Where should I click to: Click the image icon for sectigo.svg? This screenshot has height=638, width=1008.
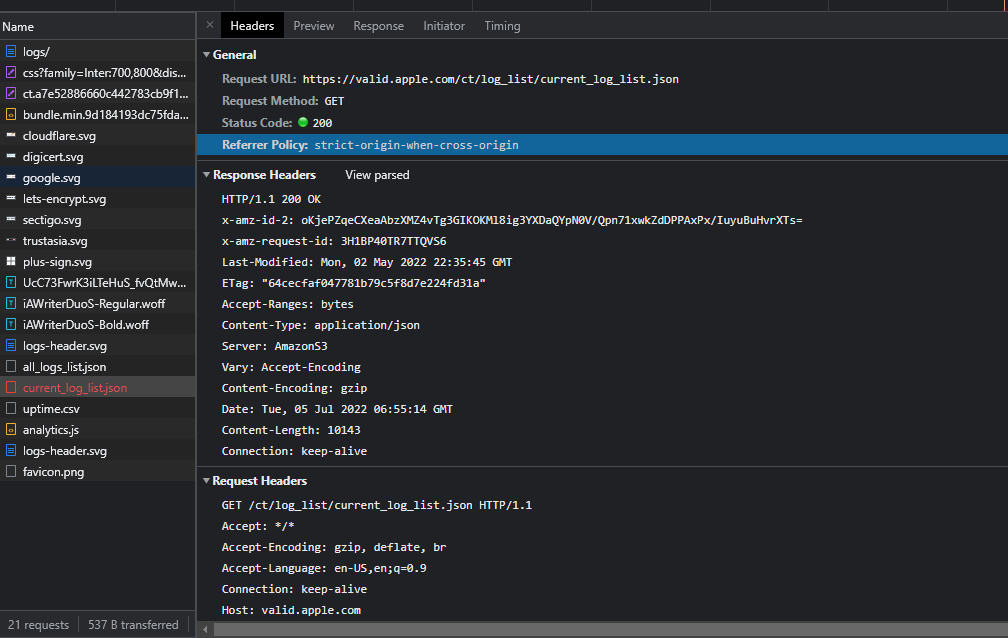coord(11,219)
